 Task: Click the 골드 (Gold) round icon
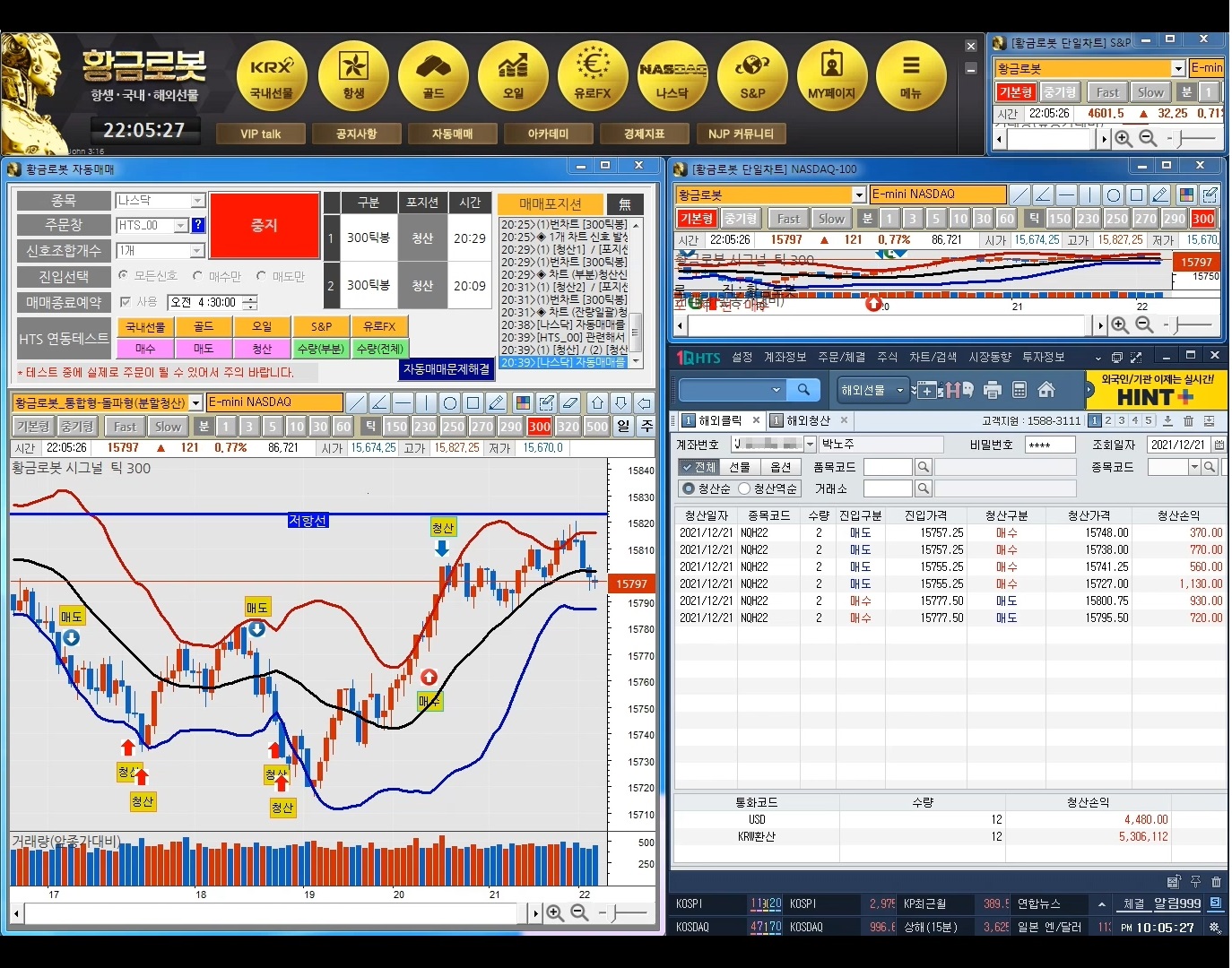pos(433,75)
